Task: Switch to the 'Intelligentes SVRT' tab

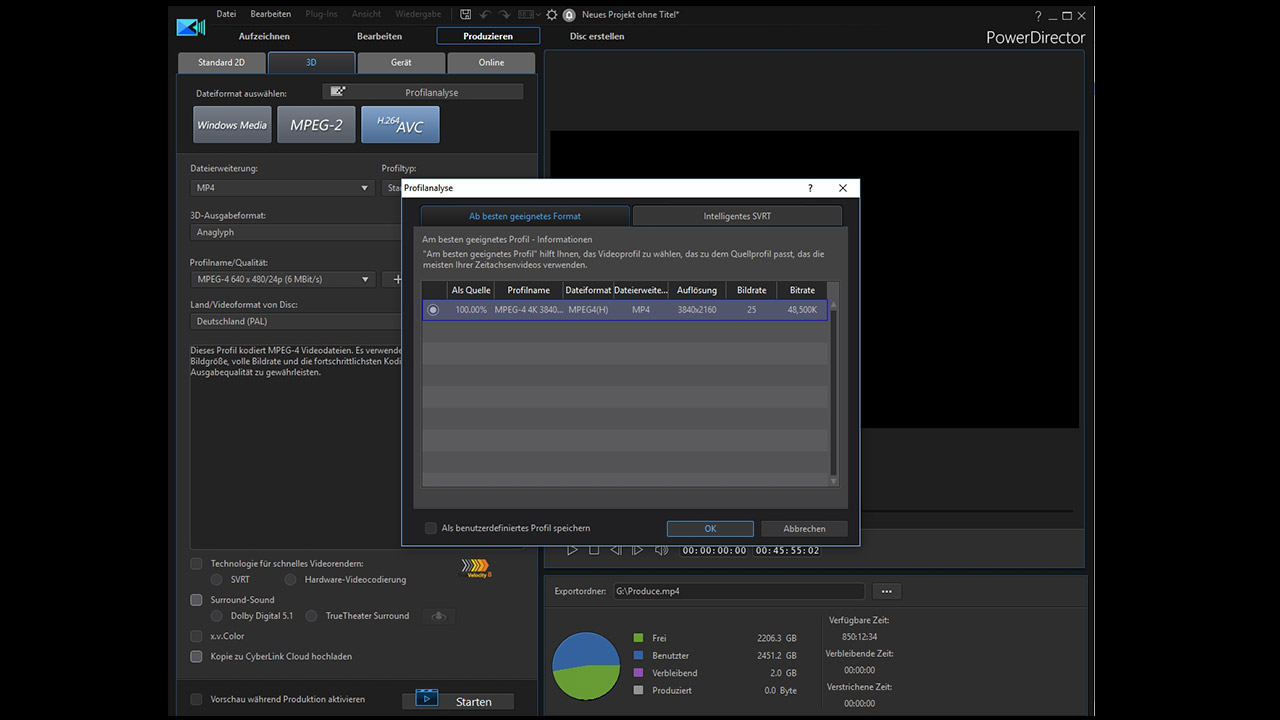Action: [737, 216]
